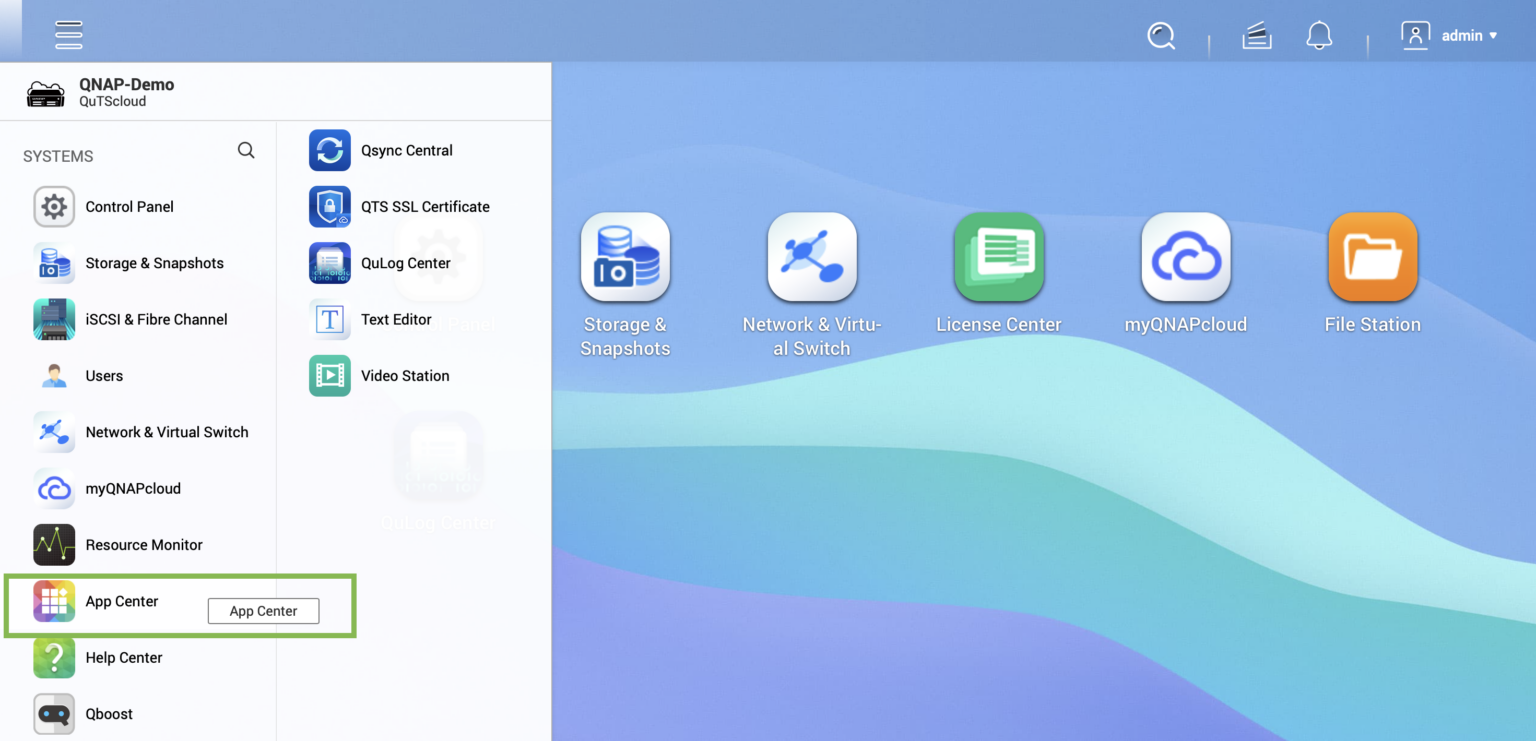This screenshot has width=1536, height=741.
Task: Click the App Center button
Action: click(262, 611)
